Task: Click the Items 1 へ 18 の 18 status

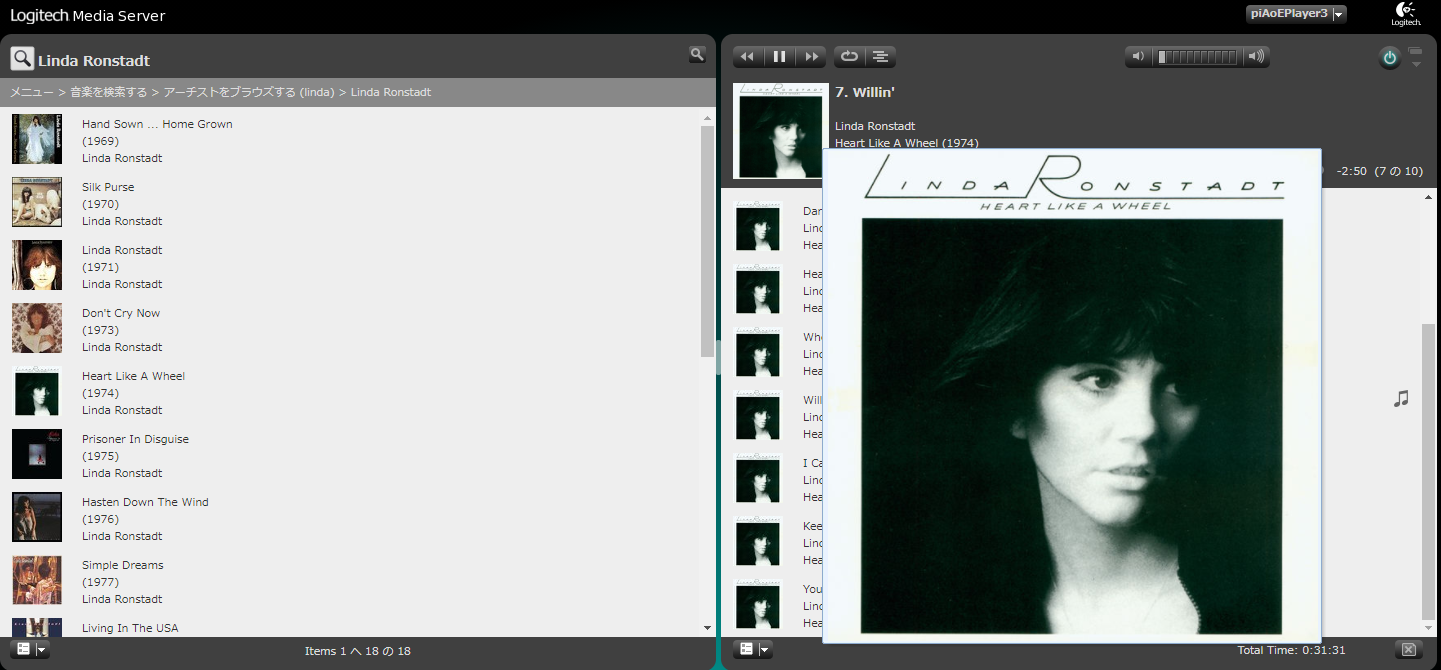Action: tap(358, 651)
